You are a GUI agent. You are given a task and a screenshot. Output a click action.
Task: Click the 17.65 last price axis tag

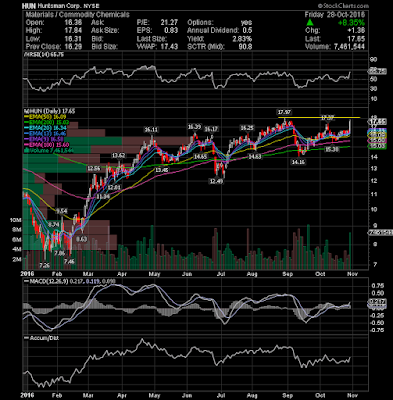tap(377, 122)
